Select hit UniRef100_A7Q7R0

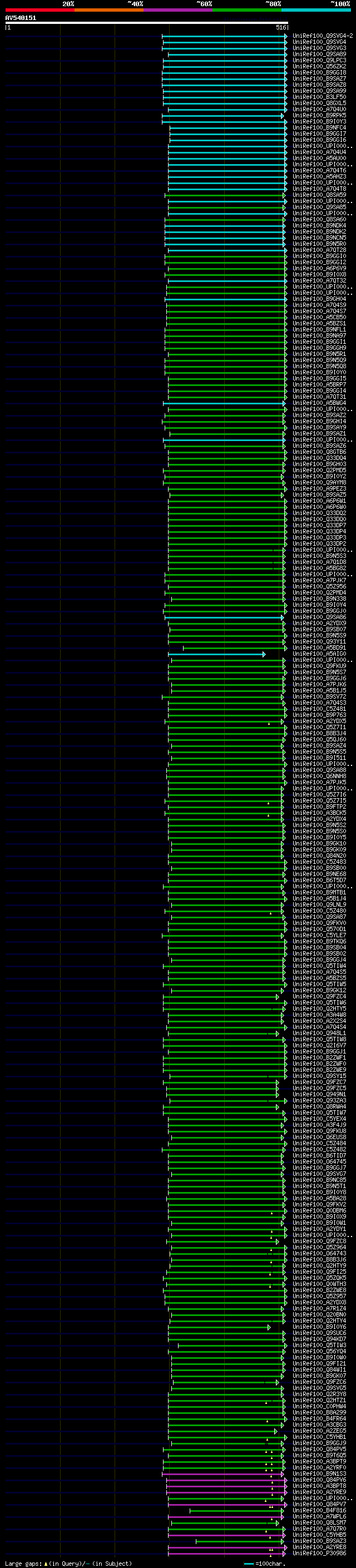click(x=319, y=1529)
